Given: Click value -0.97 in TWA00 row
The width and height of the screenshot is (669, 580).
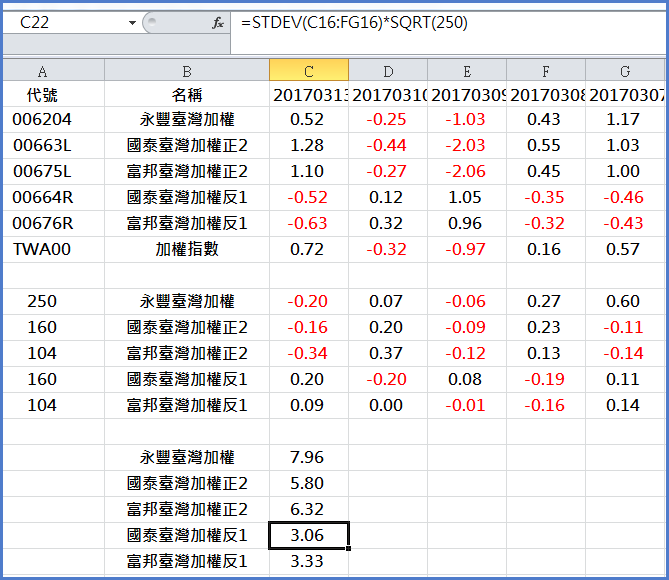Looking at the screenshot, I should (x=467, y=250).
